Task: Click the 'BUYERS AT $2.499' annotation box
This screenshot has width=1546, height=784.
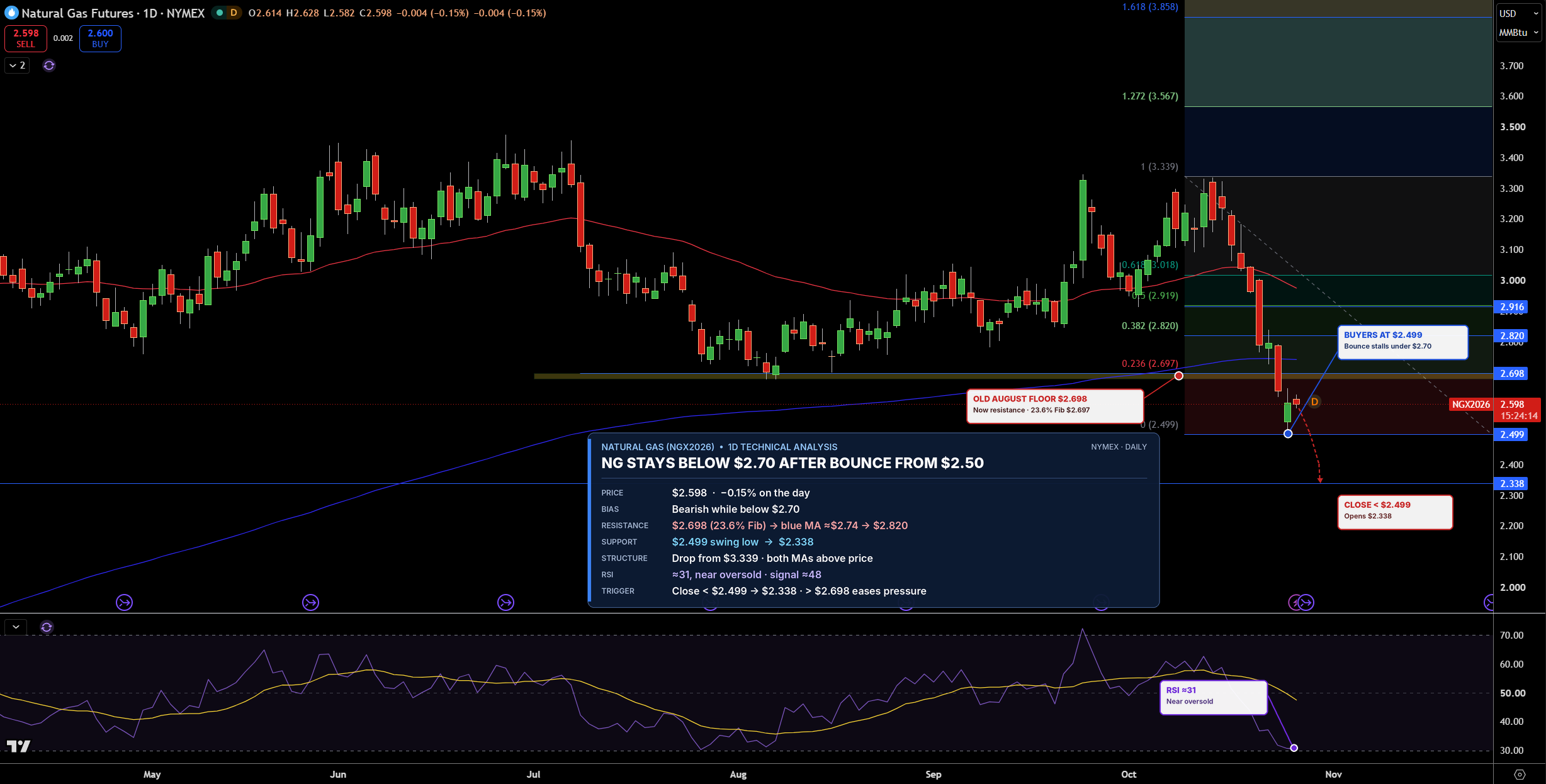Action: (x=1402, y=342)
